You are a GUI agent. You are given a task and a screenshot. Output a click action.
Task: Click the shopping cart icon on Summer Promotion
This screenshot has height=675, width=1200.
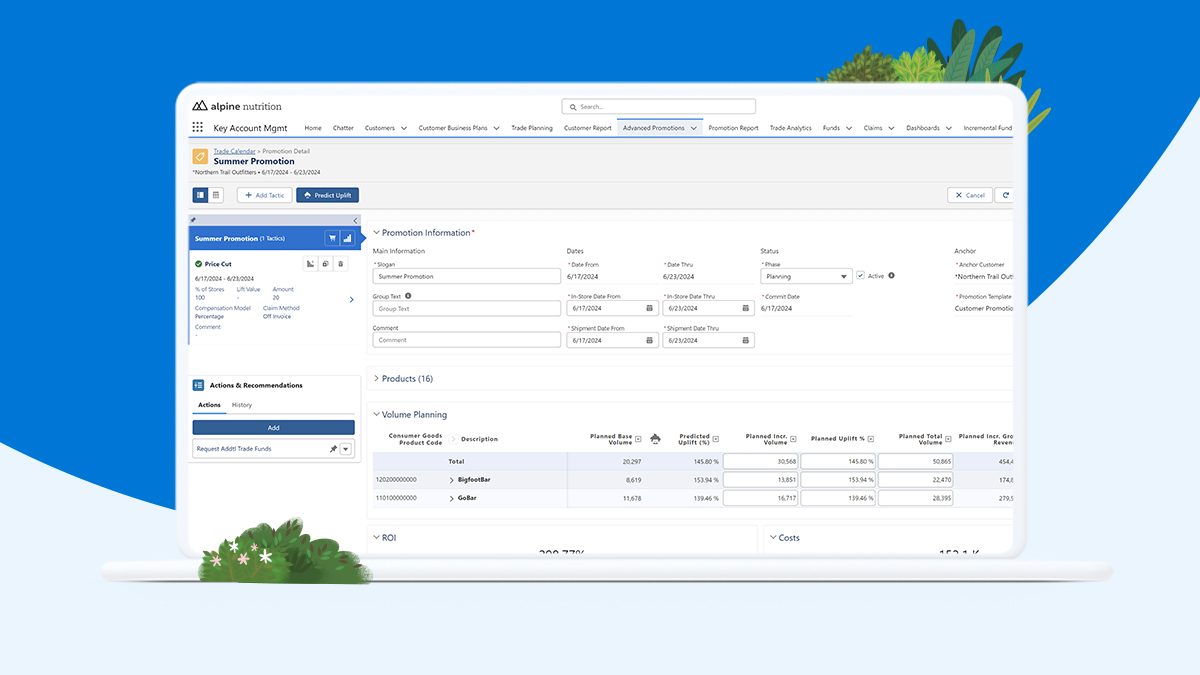coord(332,238)
